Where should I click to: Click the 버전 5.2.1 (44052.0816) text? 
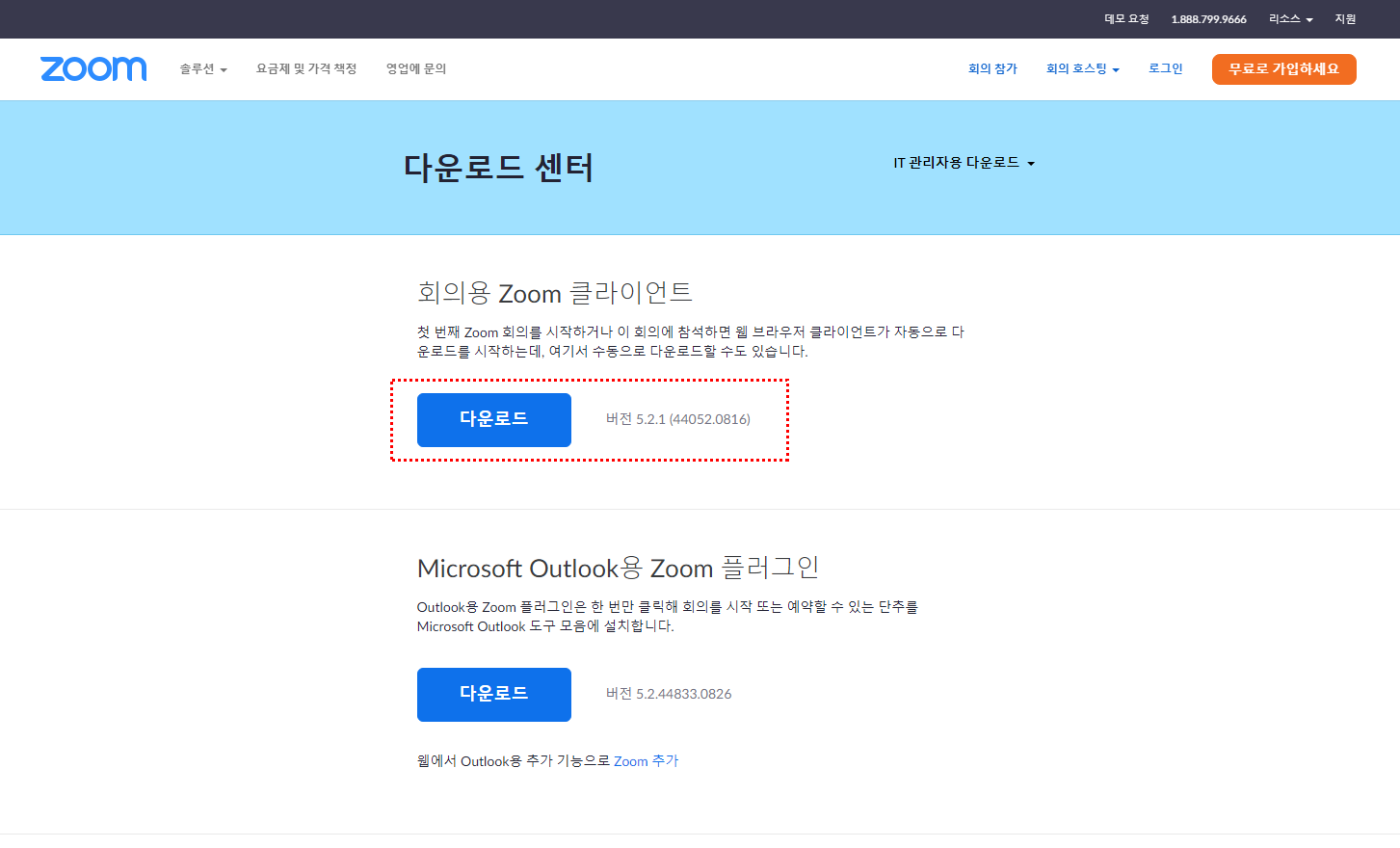tap(677, 419)
